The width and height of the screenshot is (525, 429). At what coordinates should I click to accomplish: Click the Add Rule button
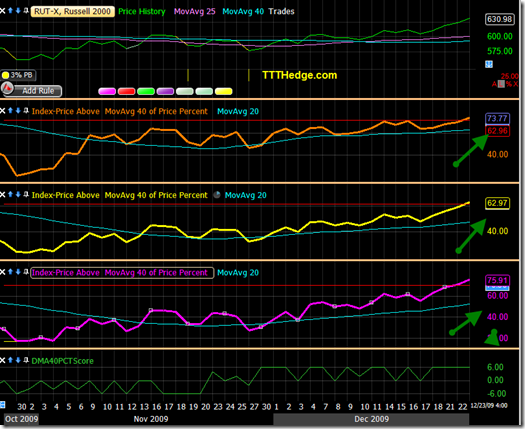[x=38, y=91]
